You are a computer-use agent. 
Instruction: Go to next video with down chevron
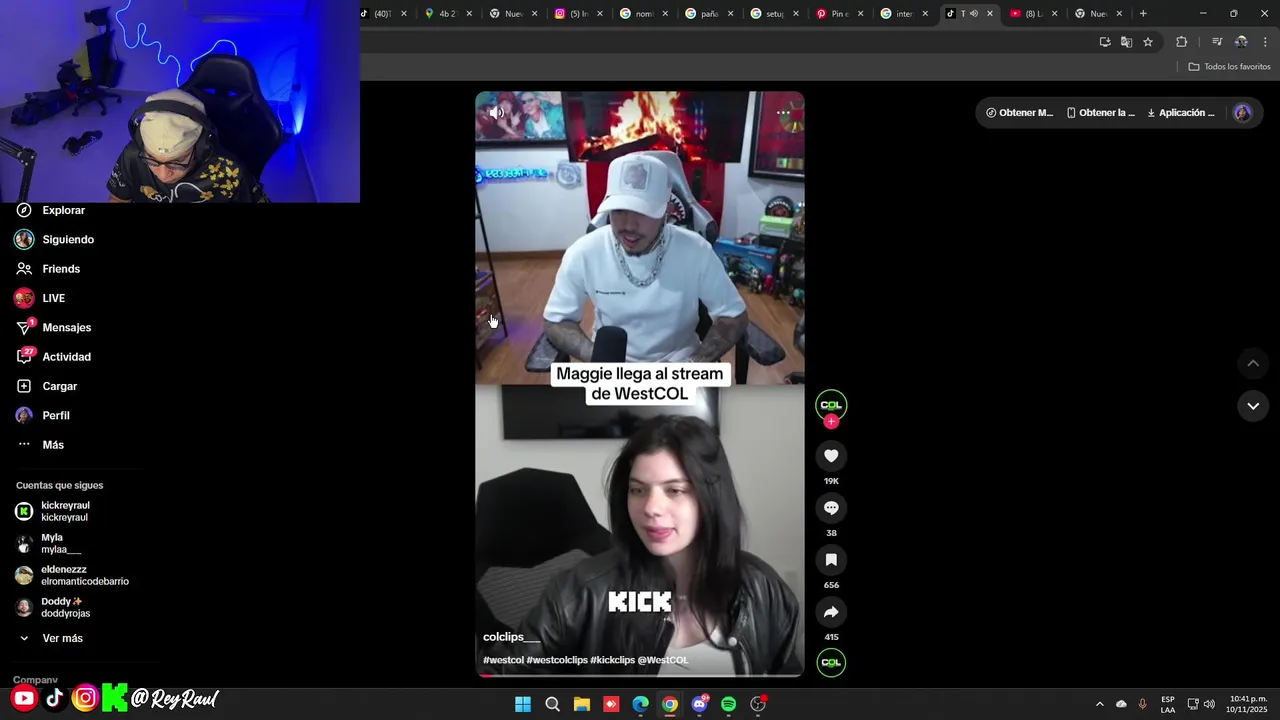click(1253, 406)
